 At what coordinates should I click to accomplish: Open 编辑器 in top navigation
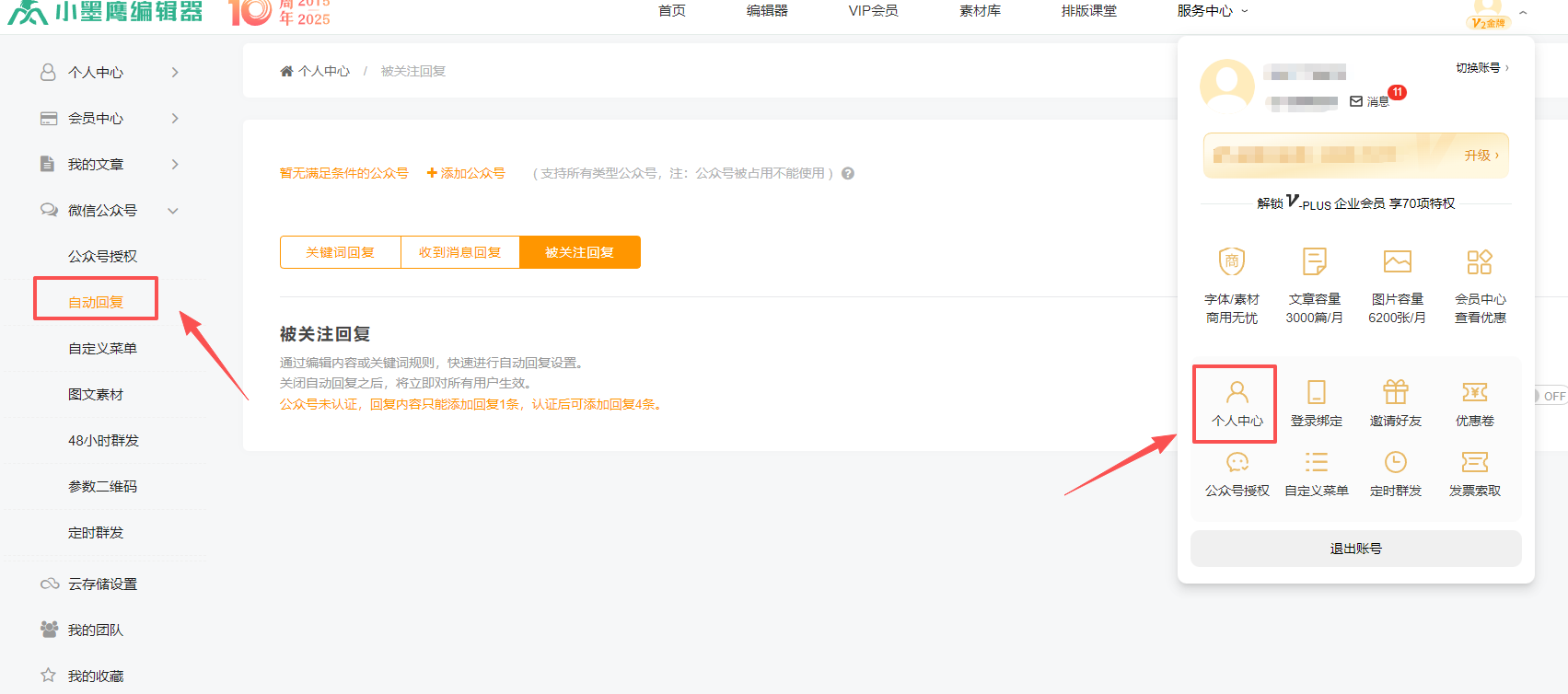[767, 10]
